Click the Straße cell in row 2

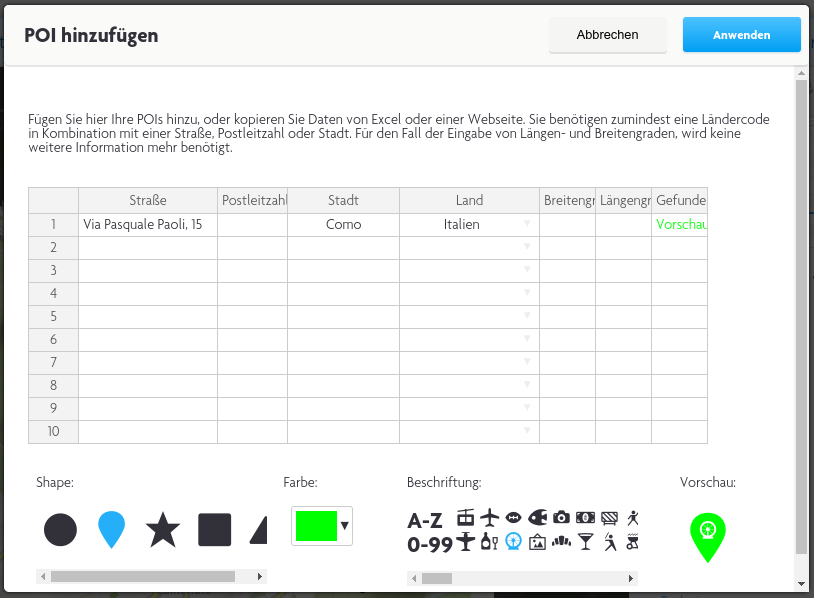point(148,247)
